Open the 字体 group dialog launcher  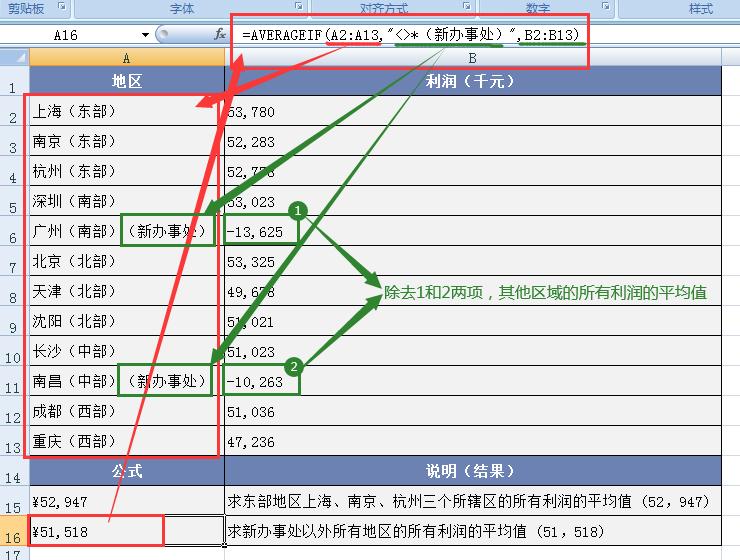click(x=298, y=6)
